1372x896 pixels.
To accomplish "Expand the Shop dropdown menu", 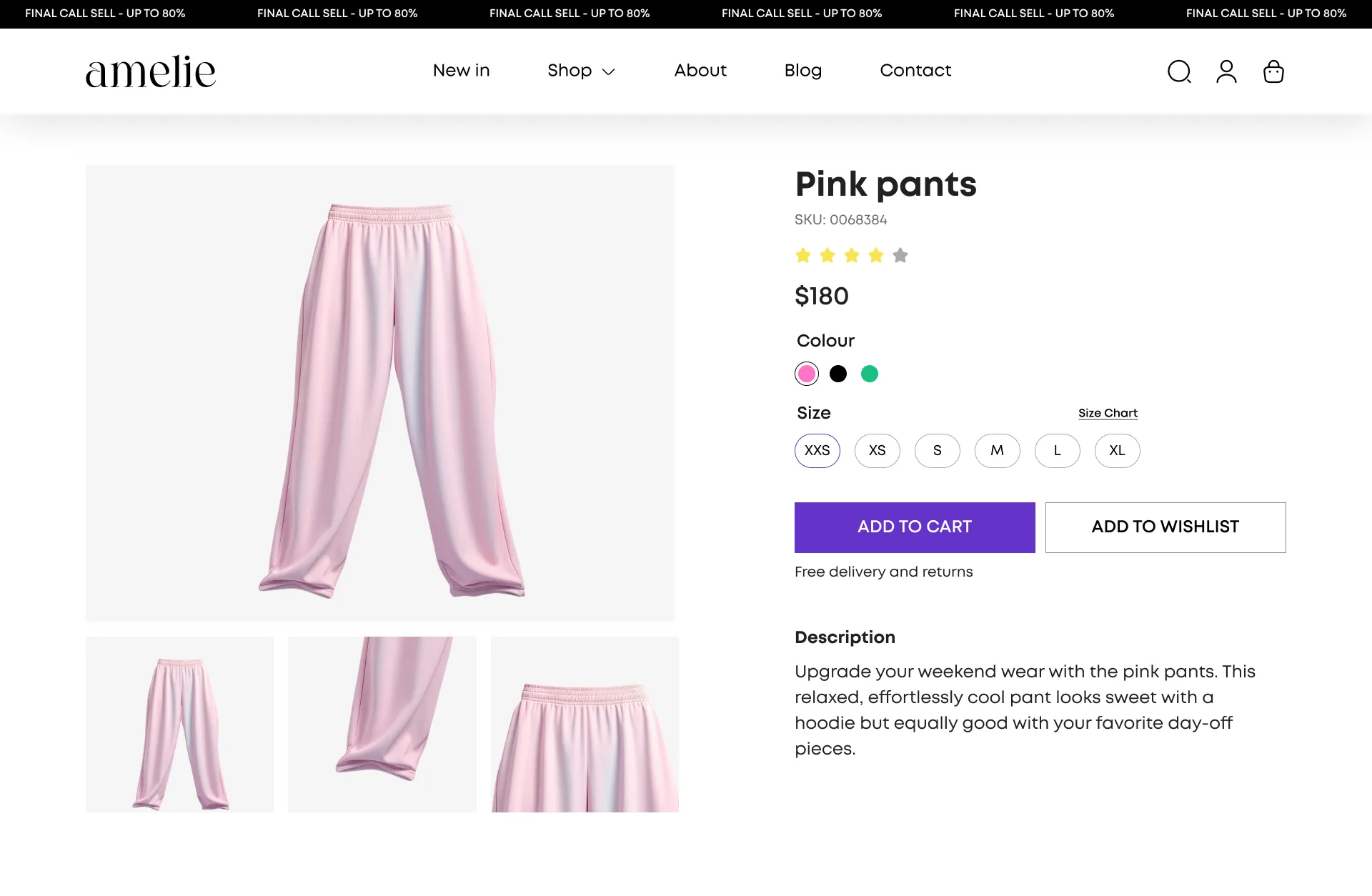I will click(x=581, y=71).
